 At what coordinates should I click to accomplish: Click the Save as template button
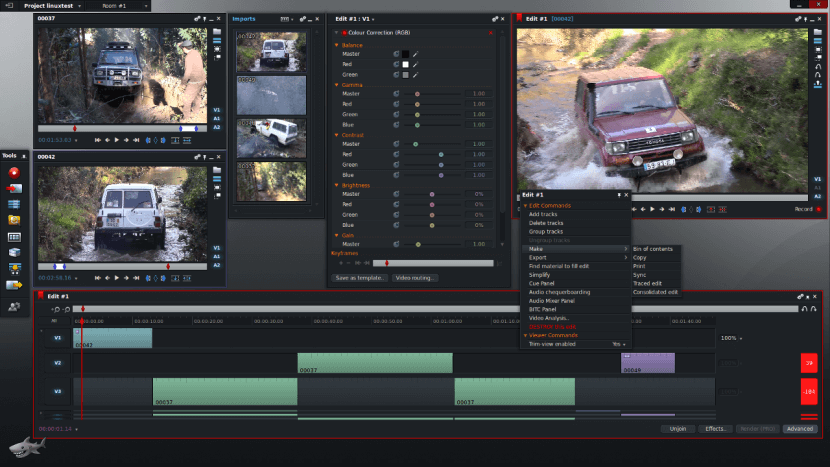point(360,277)
